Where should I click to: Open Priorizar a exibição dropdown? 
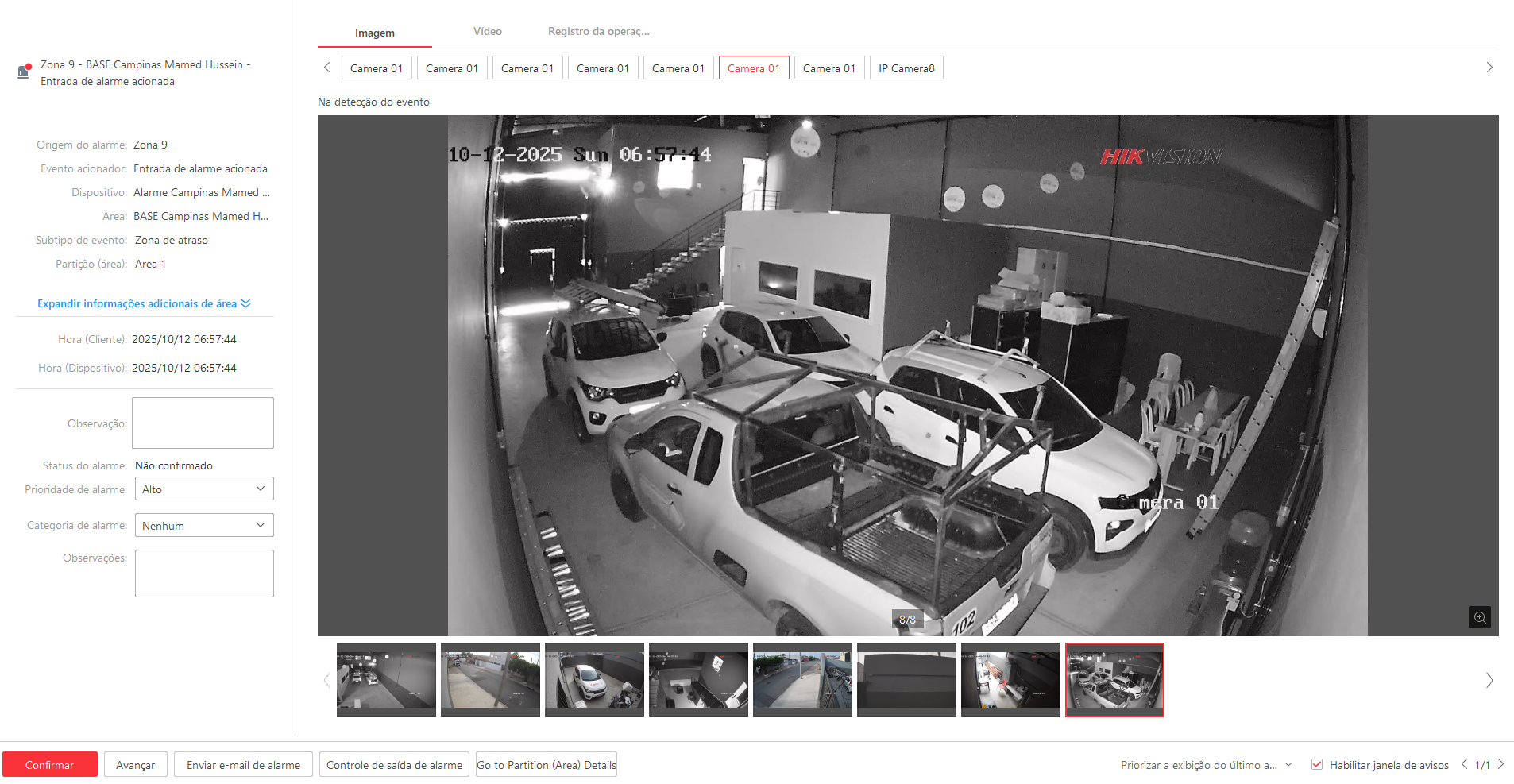point(1206,765)
